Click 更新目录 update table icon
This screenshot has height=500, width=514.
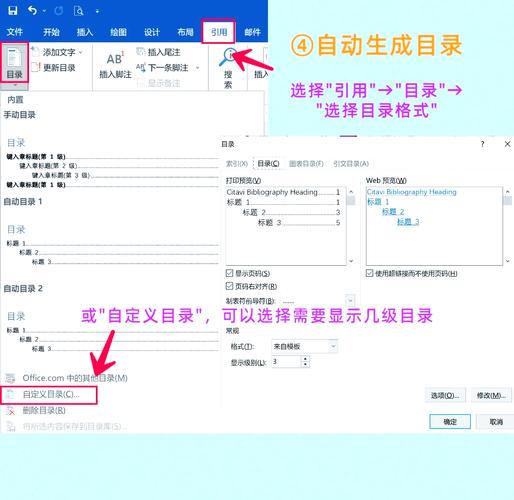[x=35, y=67]
